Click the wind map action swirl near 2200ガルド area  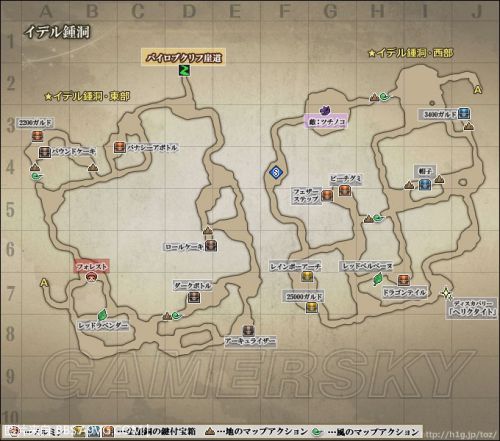coord(36,176)
